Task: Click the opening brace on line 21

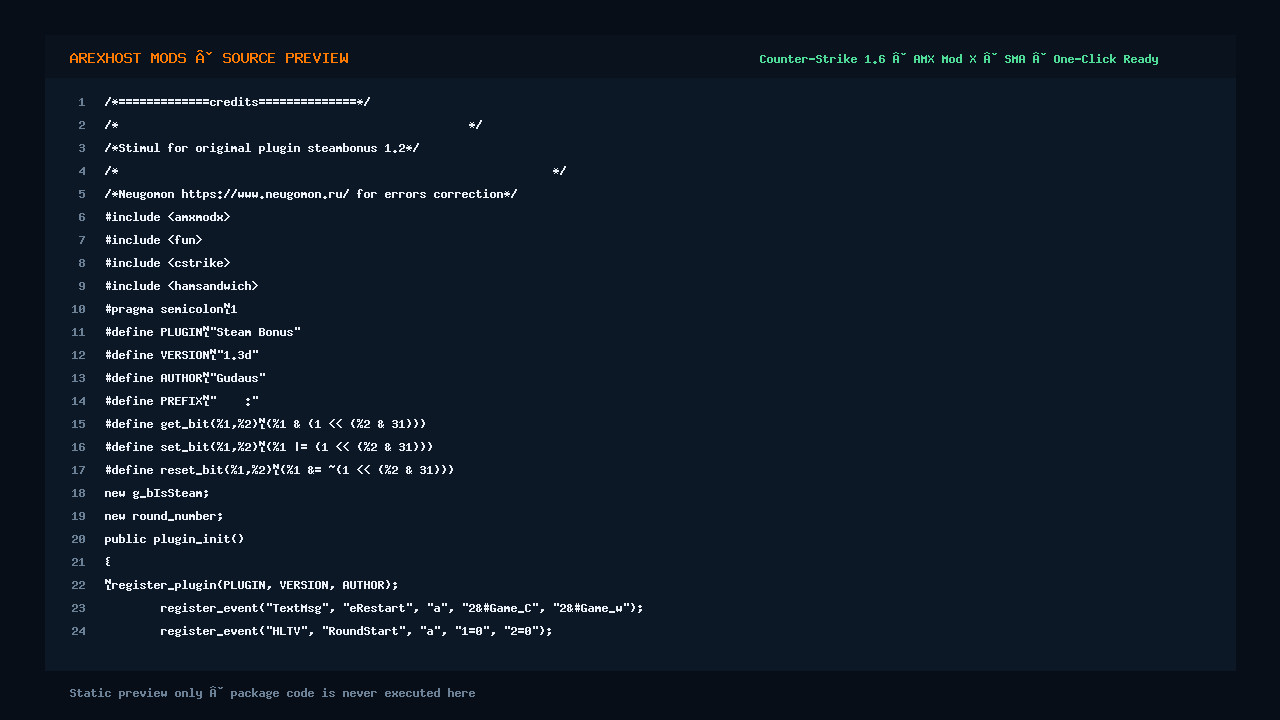Action: pos(108,562)
